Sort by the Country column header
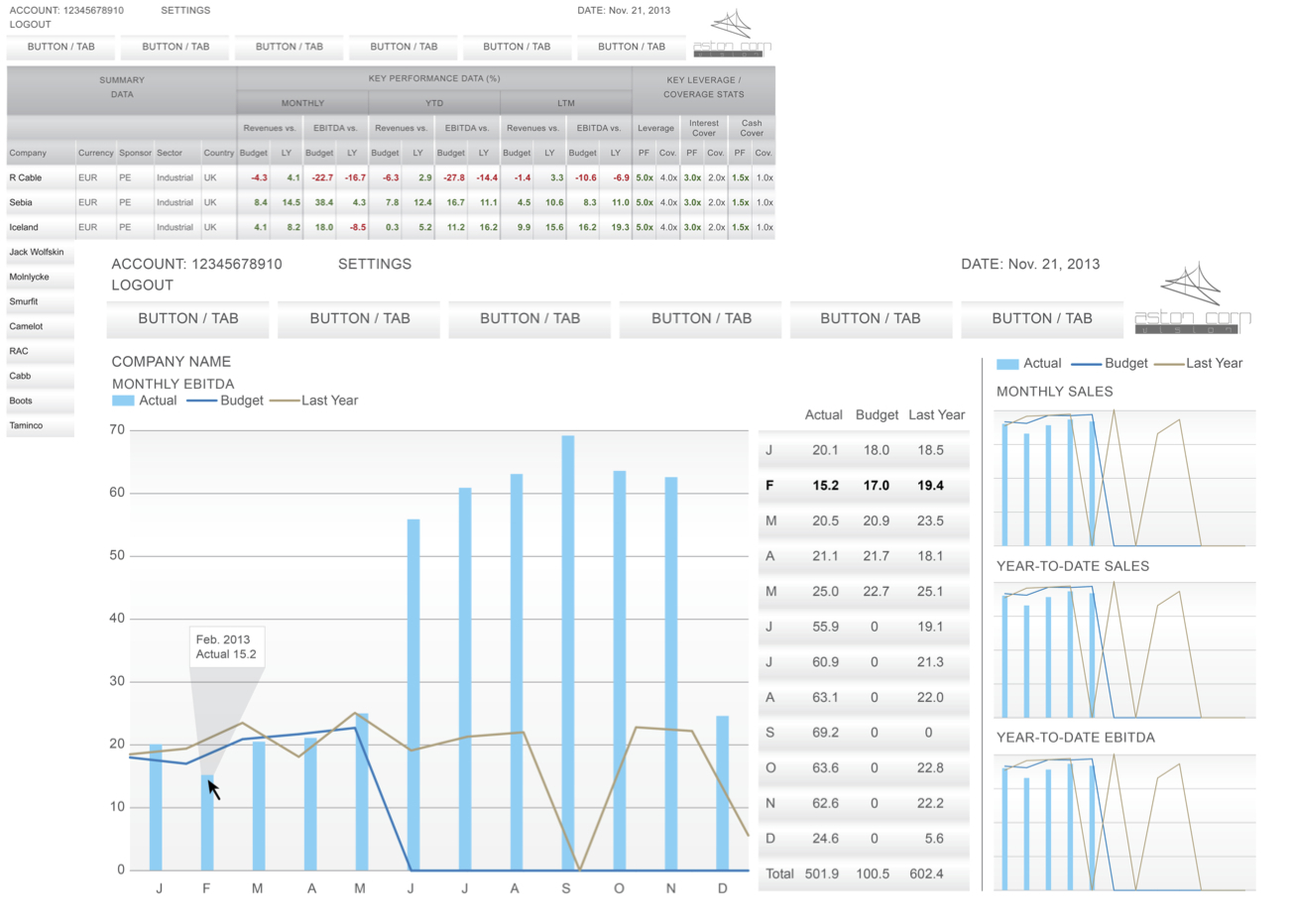Image resolution: width=1292 pixels, height=924 pixels. pos(219,153)
